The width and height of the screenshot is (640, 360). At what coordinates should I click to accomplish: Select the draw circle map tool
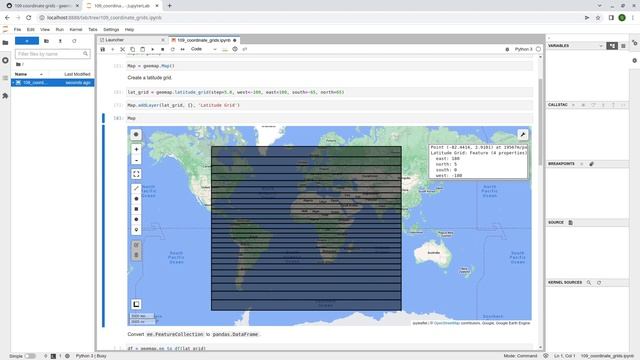point(136,219)
